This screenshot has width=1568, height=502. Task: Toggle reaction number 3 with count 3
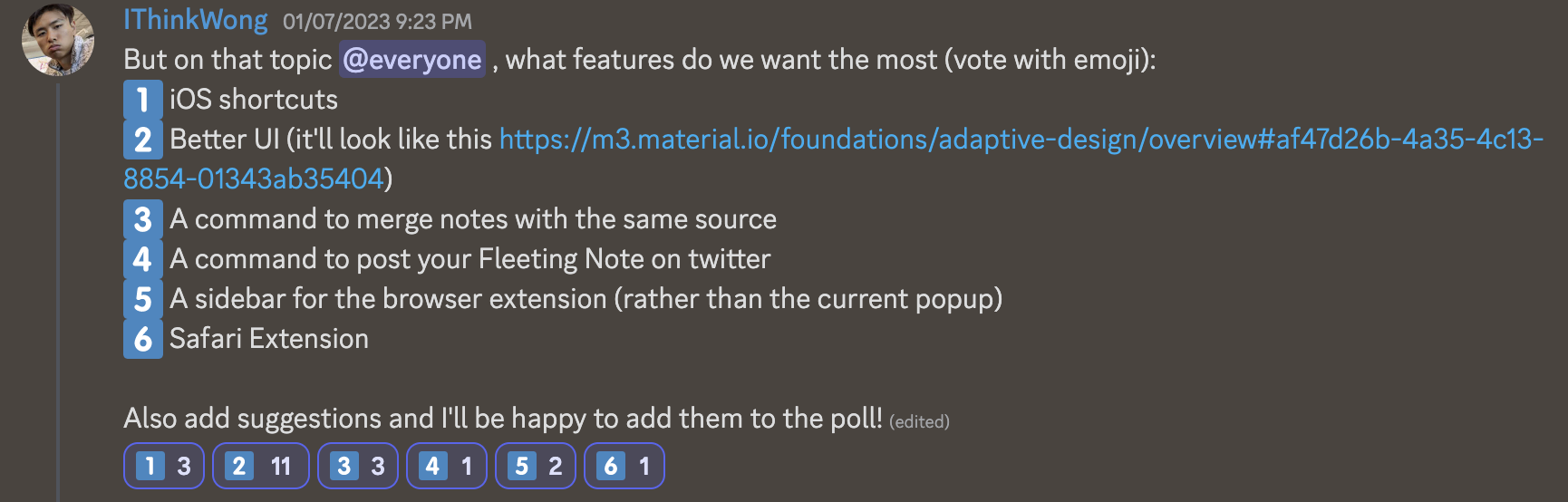pyautogui.click(x=358, y=466)
